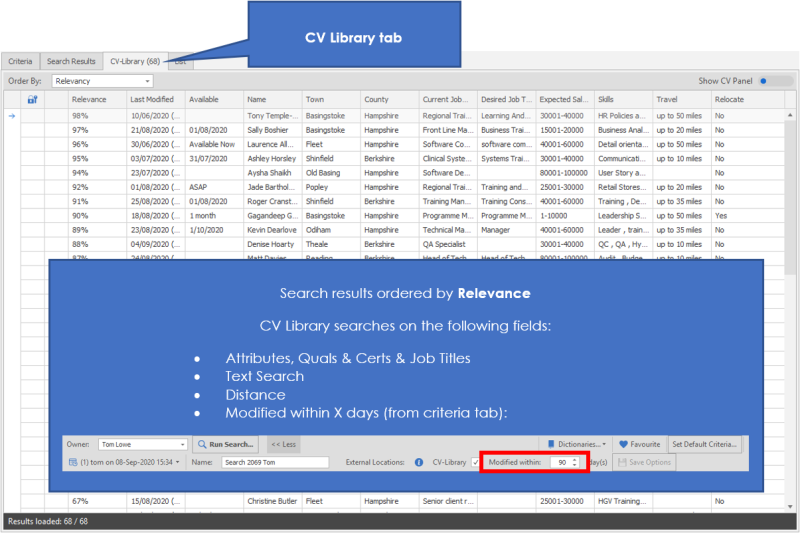The width and height of the screenshot is (800, 533).
Task: Open the Search Results tab
Action: (x=71, y=61)
